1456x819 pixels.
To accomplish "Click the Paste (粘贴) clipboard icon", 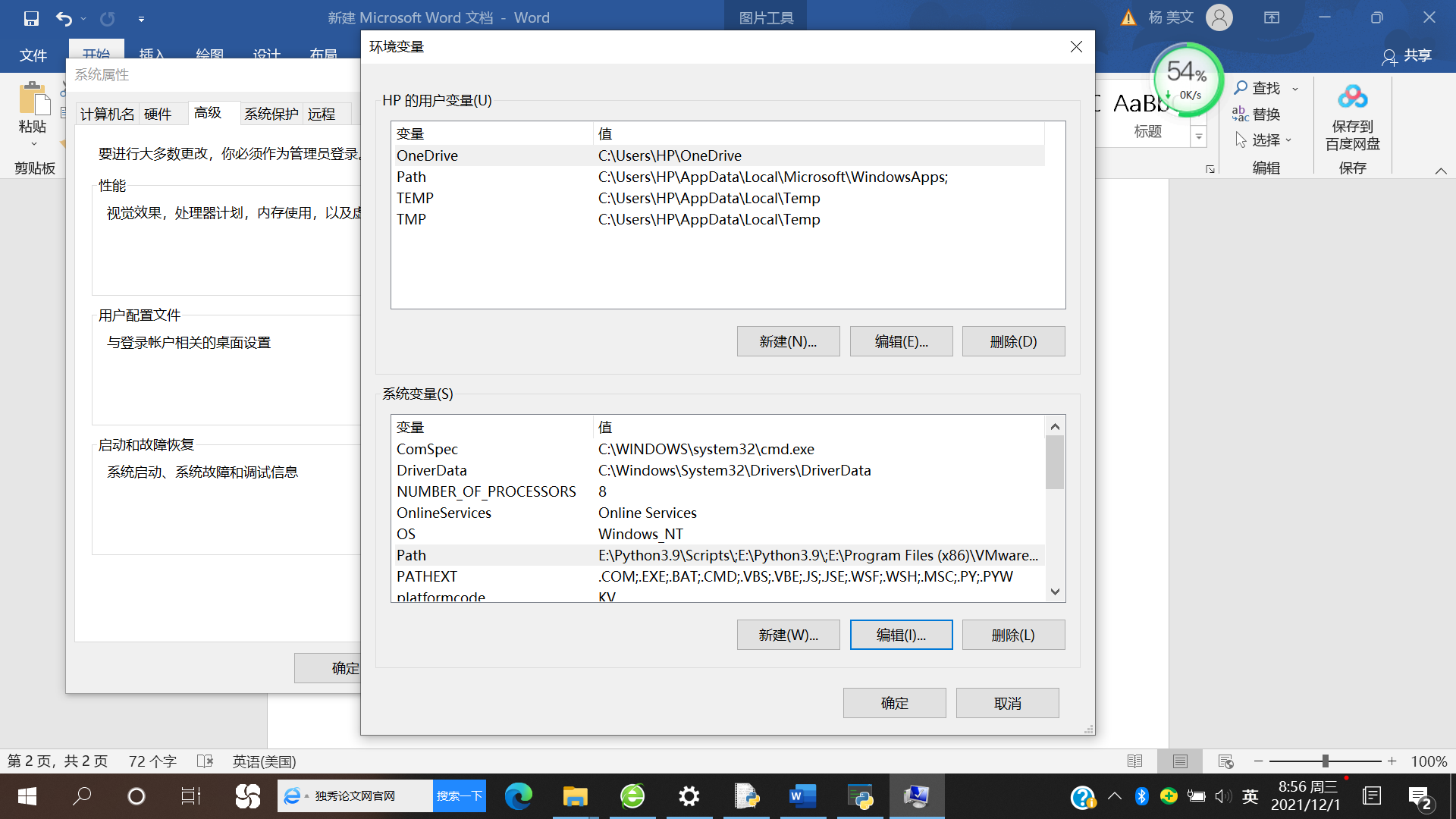I will pyautogui.click(x=33, y=99).
